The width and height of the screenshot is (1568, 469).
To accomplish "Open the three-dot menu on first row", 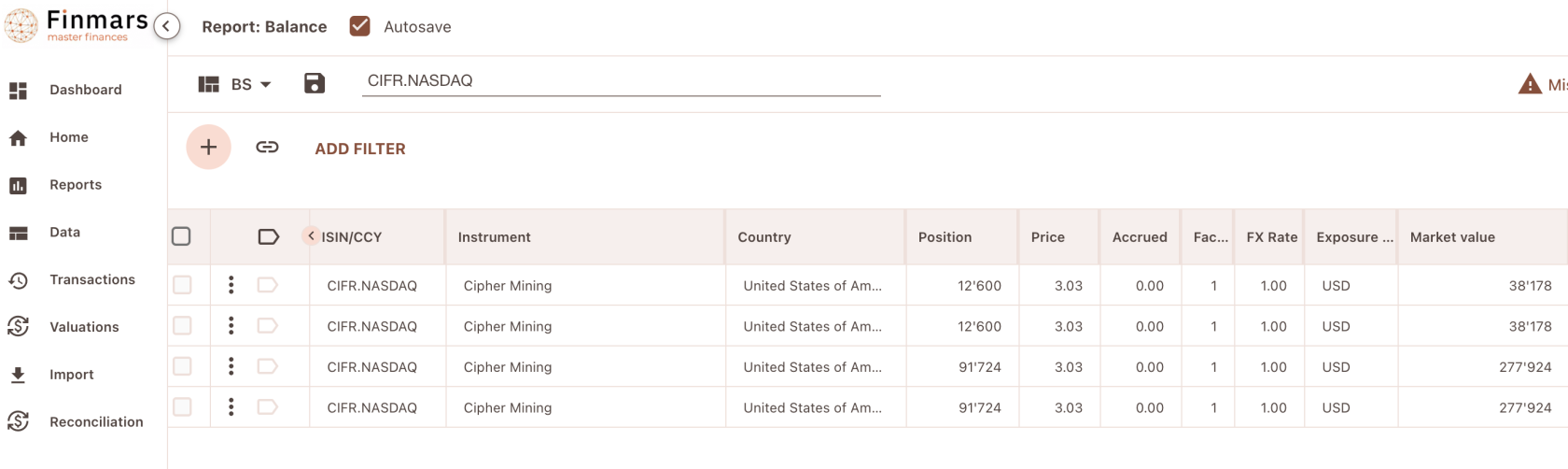I will pyautogui.click(x=231, y=285).
